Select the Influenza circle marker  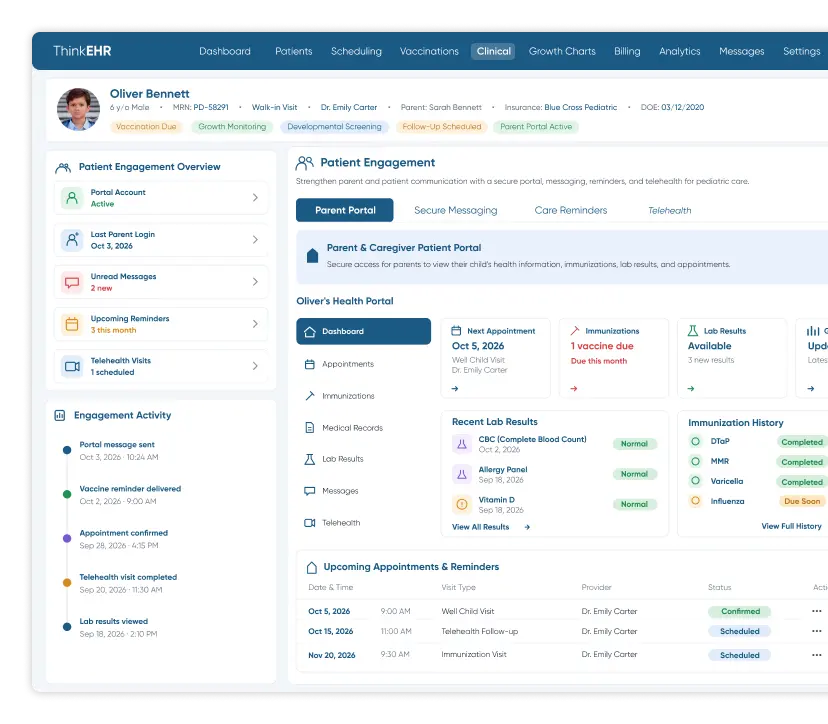coord(695,501)
